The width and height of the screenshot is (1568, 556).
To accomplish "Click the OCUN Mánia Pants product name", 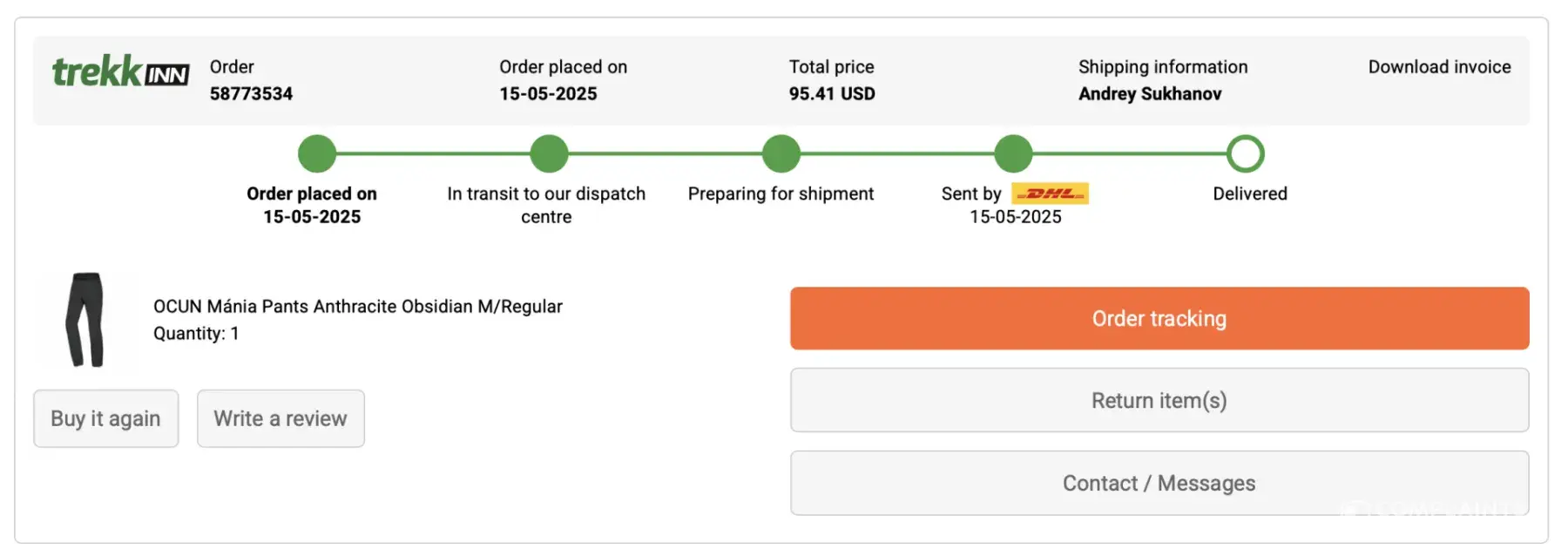I will 358,307.
